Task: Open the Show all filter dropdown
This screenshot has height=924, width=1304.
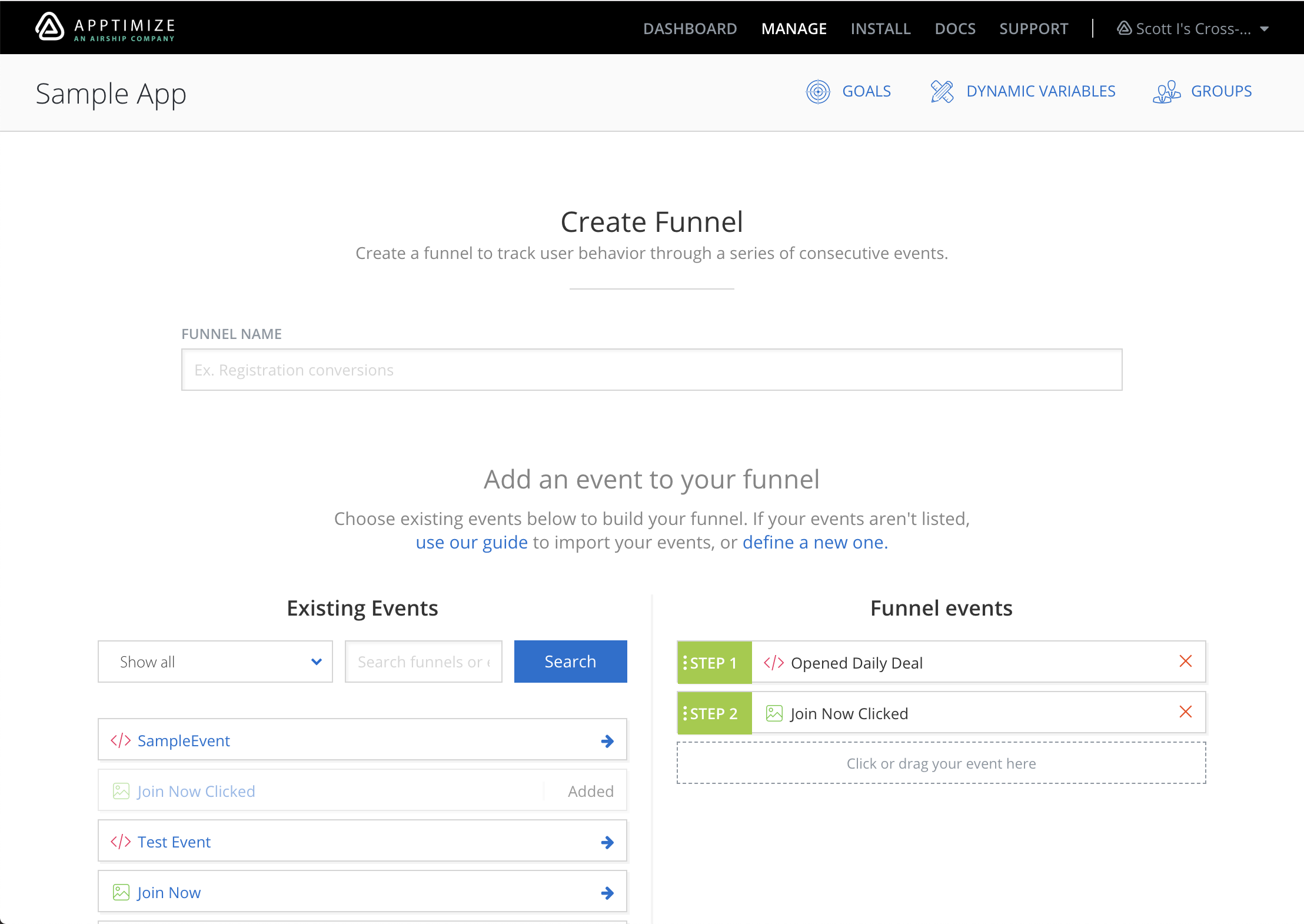Action: click(x=215, y=662)
